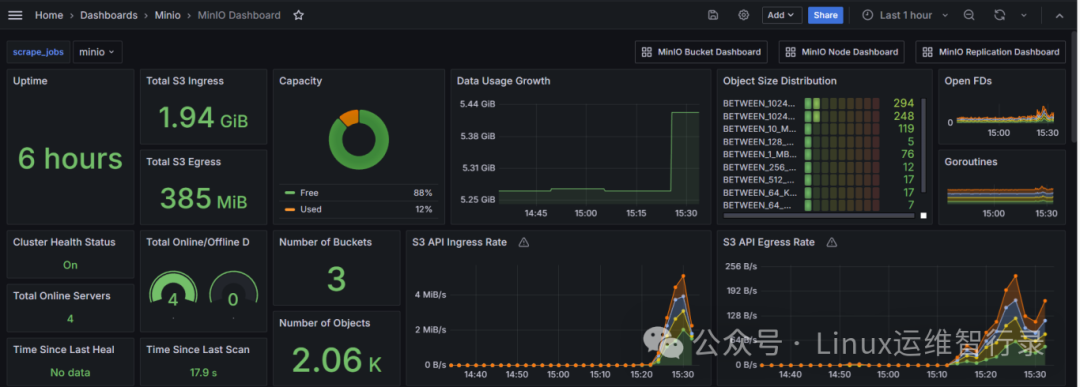The width and height of the screenshot is (1080, 387).
Task: Open the Last 1 hour time picker
Action: coord(905,15)
